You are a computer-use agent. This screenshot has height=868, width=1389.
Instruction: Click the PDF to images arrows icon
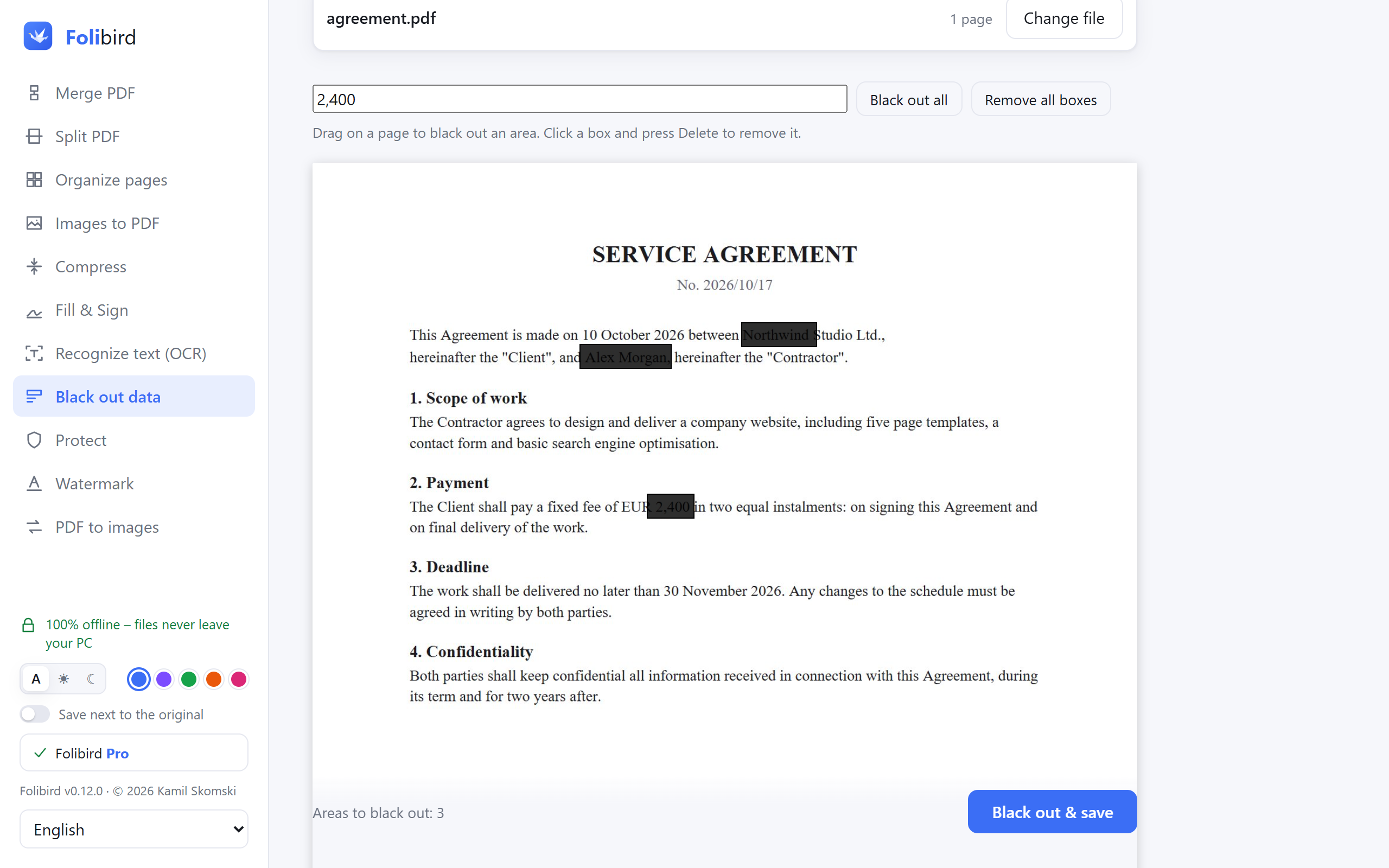(34, 526)
